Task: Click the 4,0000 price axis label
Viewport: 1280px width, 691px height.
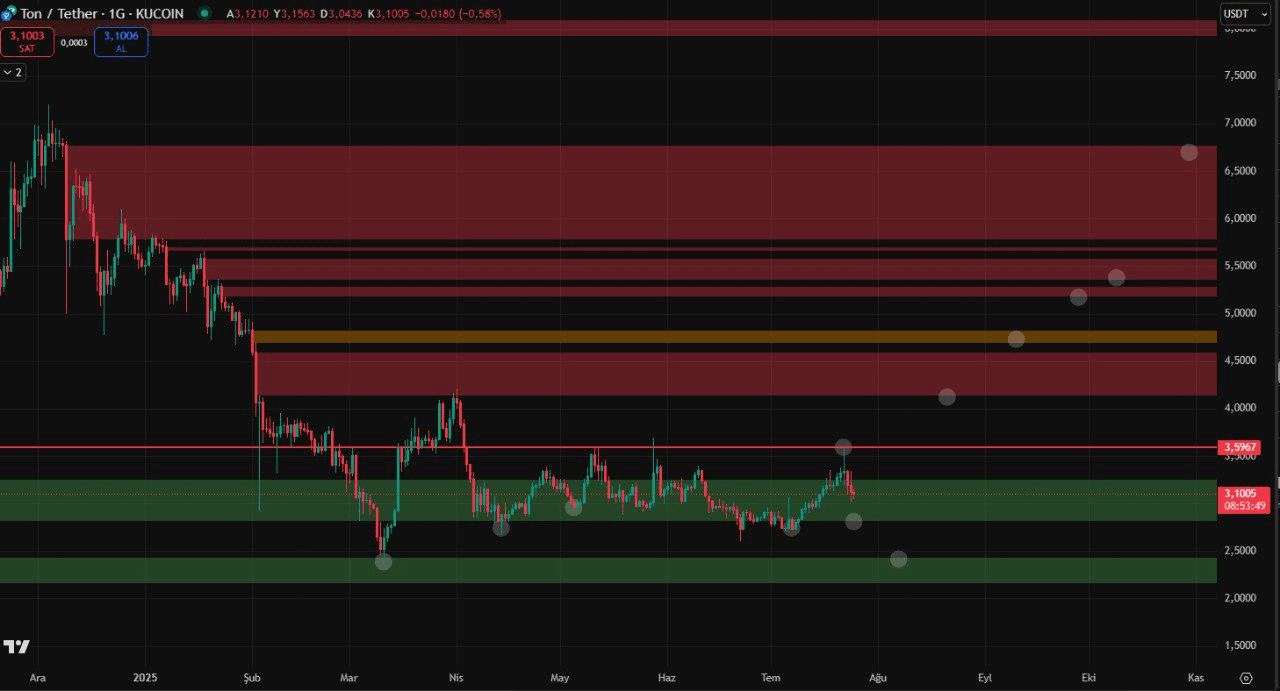Action: pyautogui.click(x=1241, y=408)
